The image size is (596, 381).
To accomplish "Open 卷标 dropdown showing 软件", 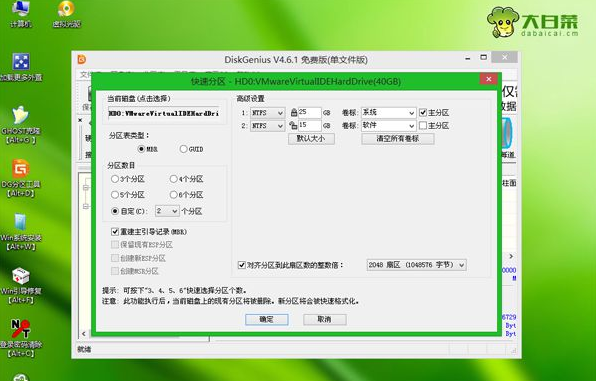I will click(x=388, y=125).
